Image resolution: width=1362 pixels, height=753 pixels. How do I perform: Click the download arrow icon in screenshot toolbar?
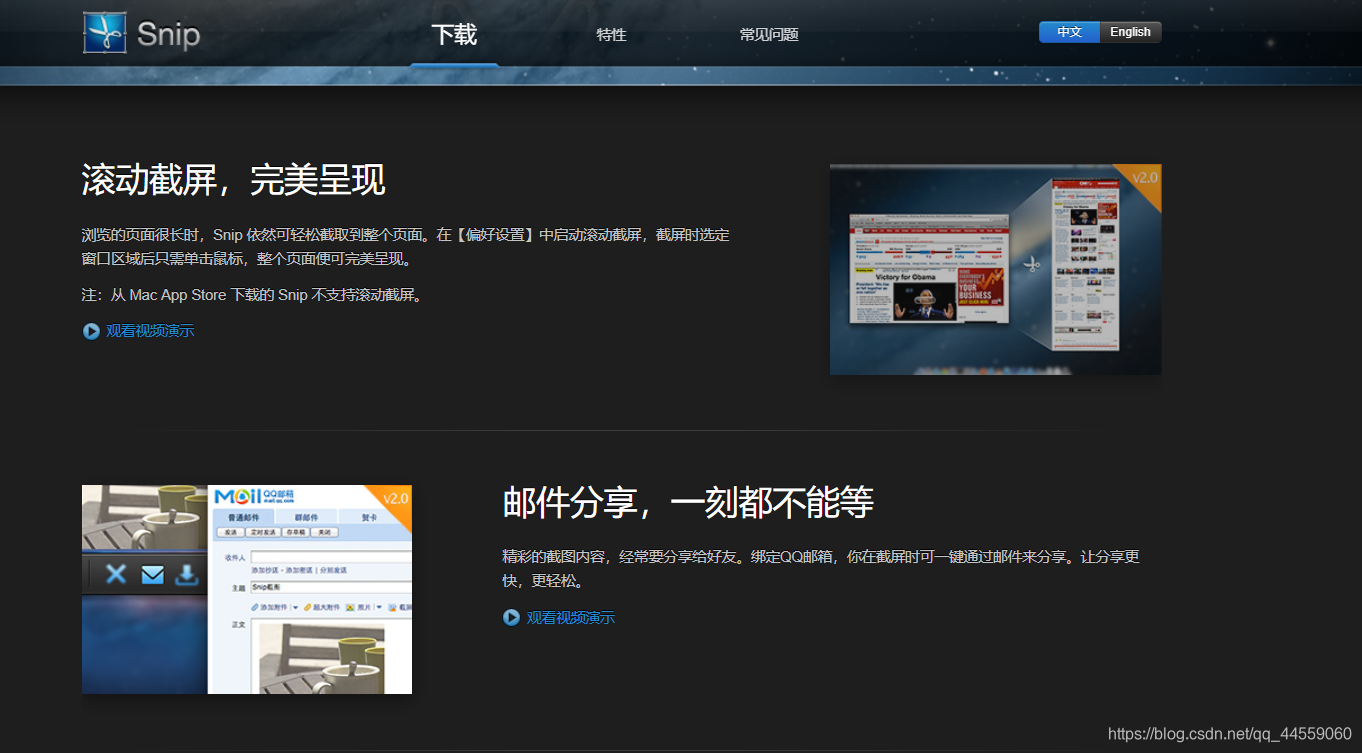point(187,574)
